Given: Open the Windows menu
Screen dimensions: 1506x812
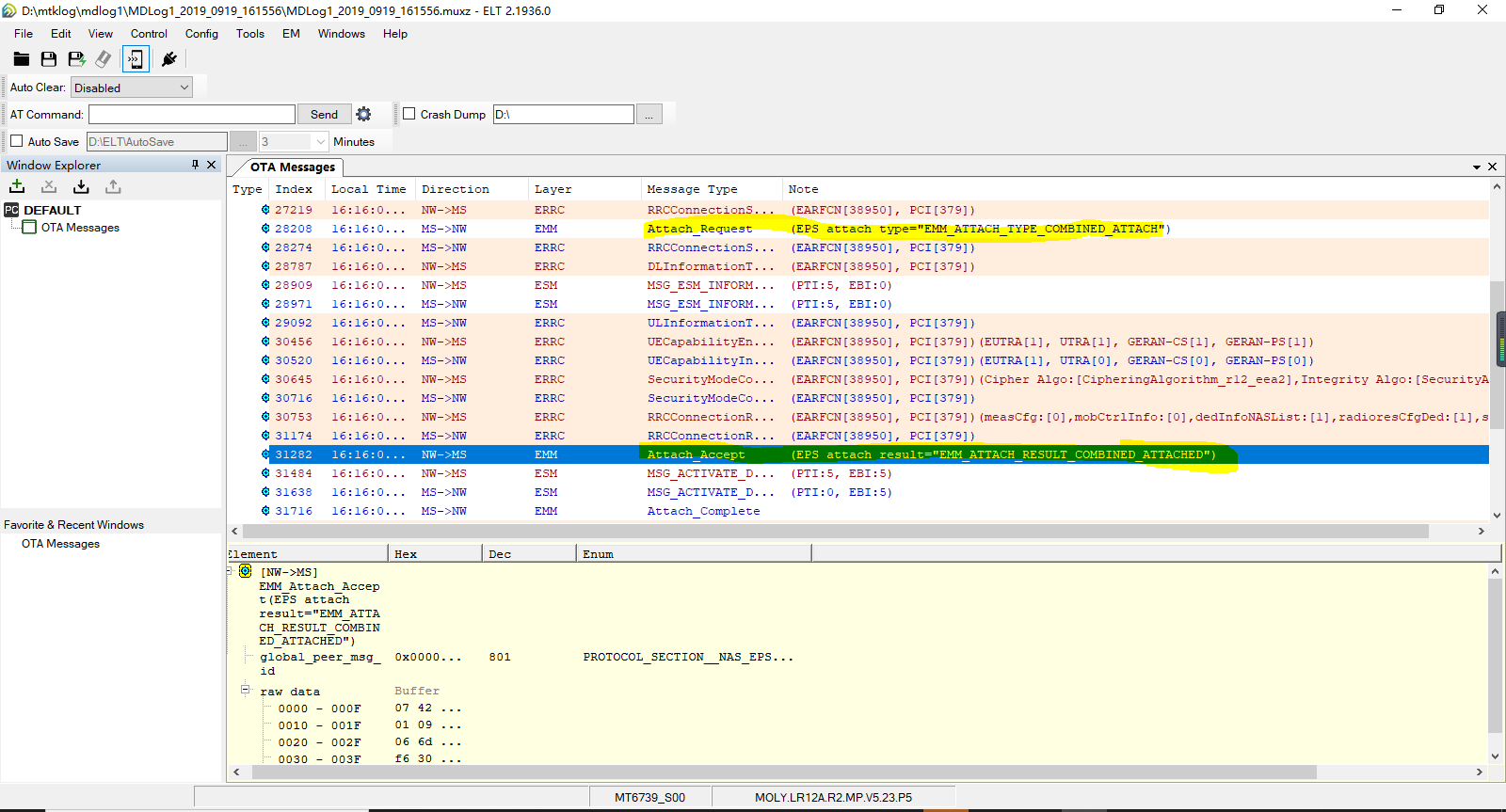Looking at the screenshot, I should coord(342,34).
